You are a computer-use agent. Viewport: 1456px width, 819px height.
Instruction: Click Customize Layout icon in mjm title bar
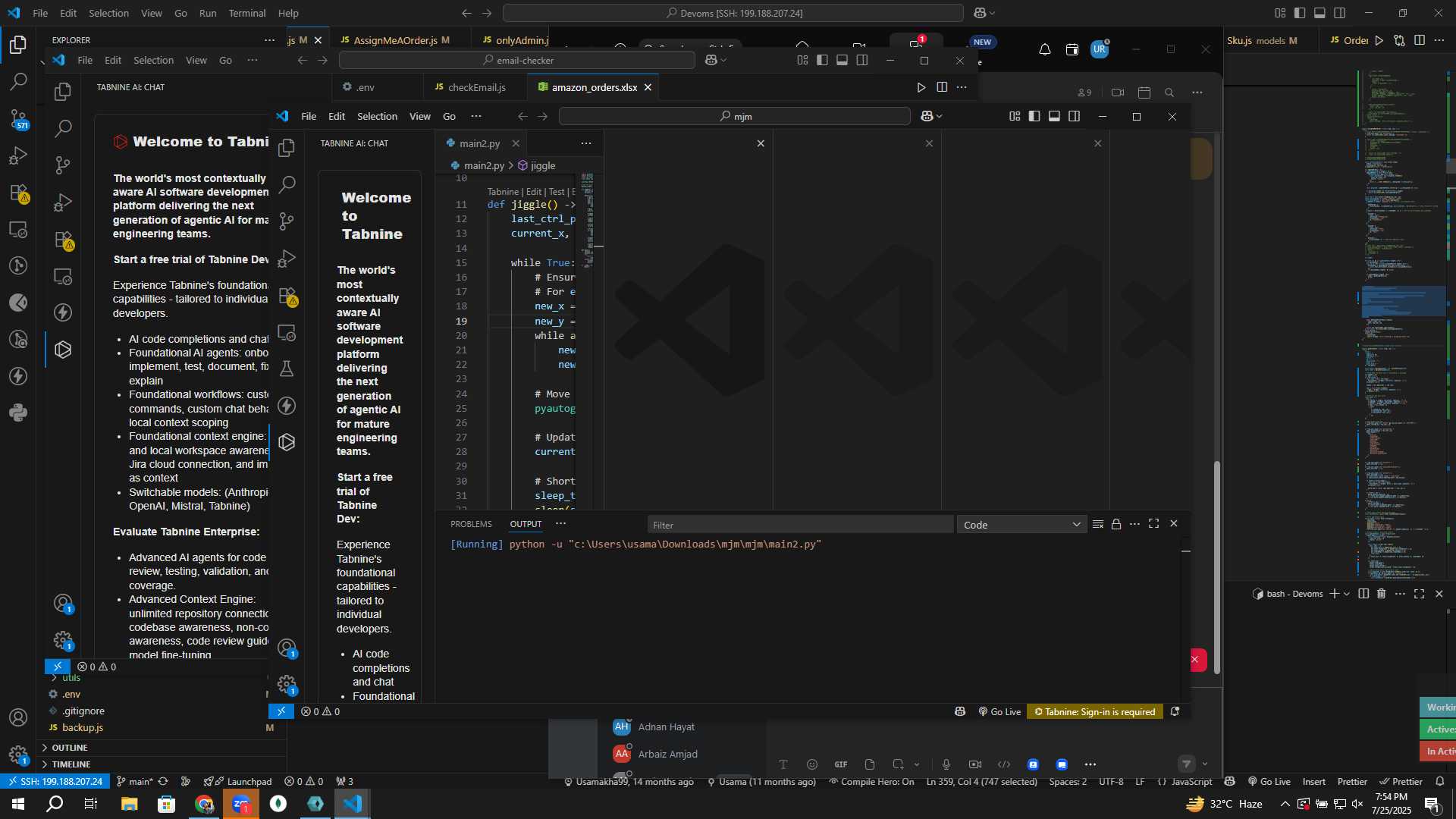coord(1015,116)
